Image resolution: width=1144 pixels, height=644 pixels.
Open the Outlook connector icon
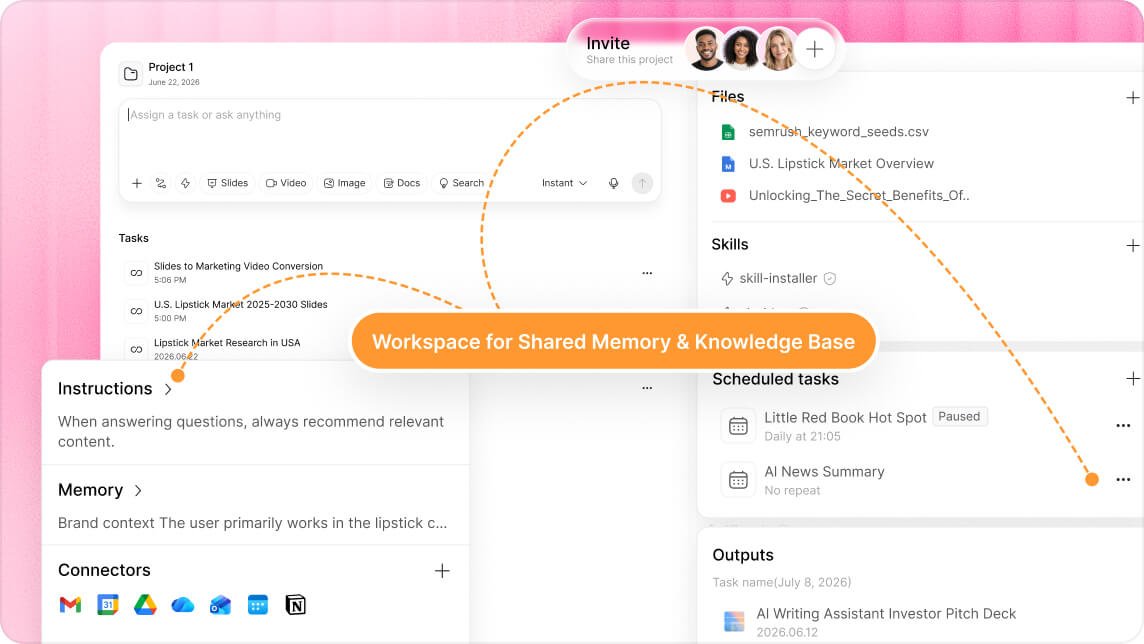(220, 605)
